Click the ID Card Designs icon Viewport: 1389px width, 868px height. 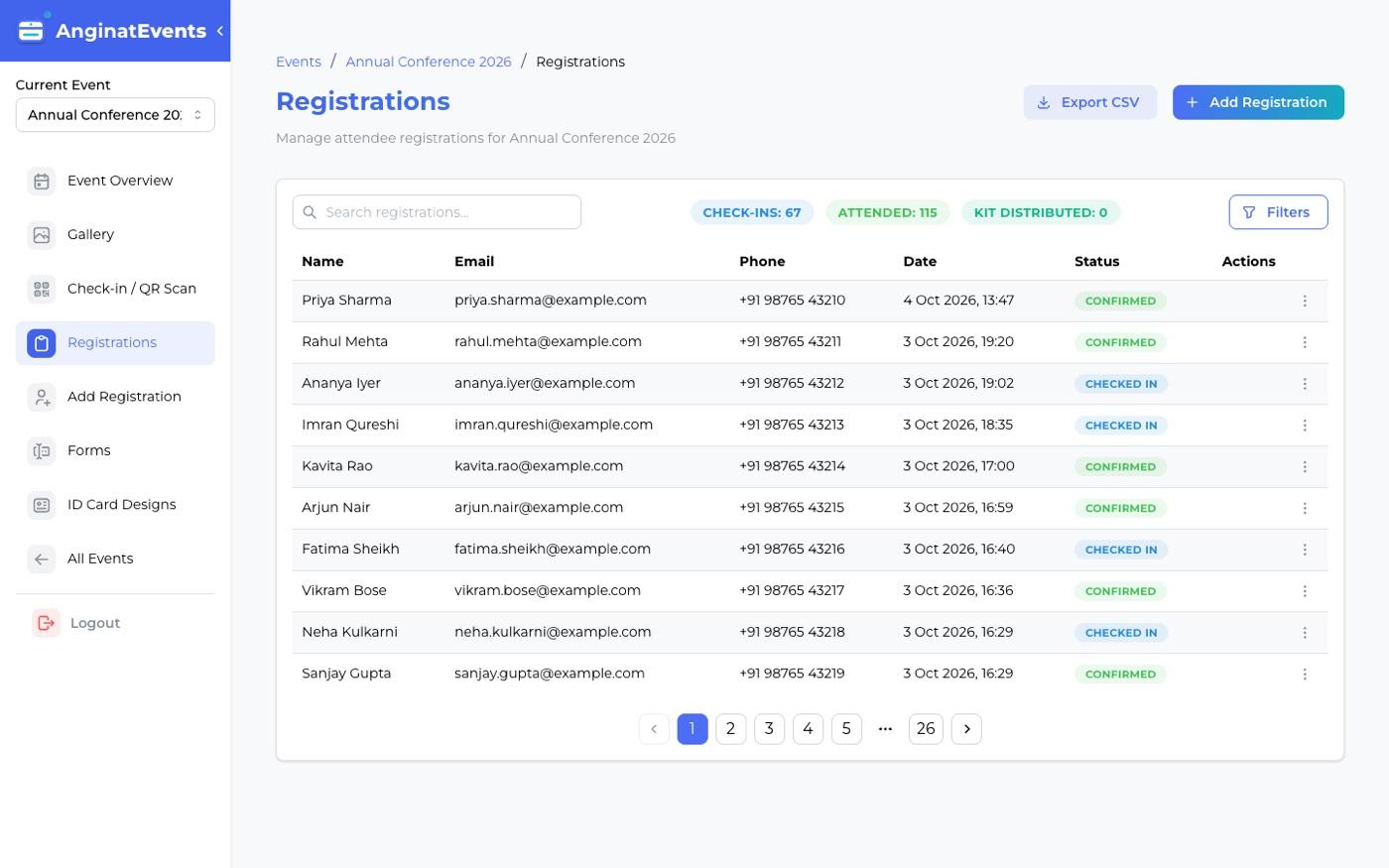click(41, 505)
